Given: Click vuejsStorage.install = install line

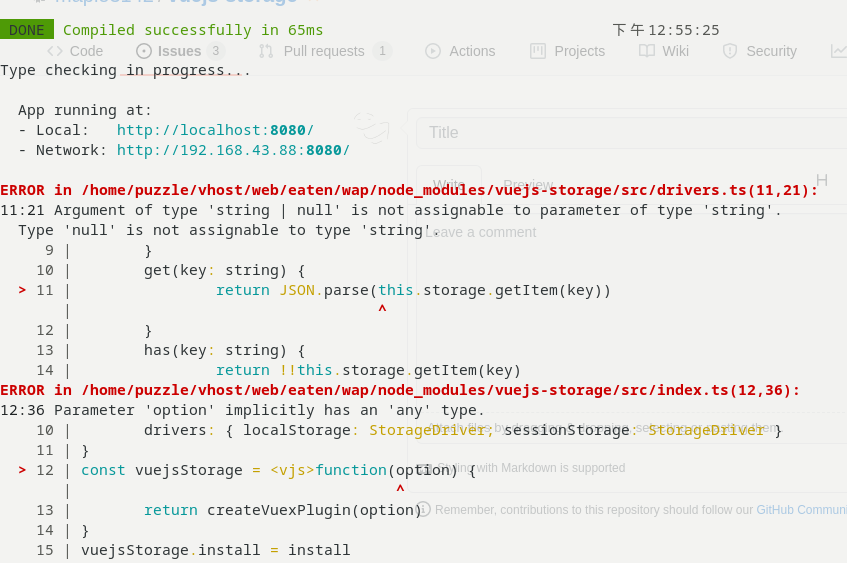Looking at the screenshot, I should click(216, 550).
